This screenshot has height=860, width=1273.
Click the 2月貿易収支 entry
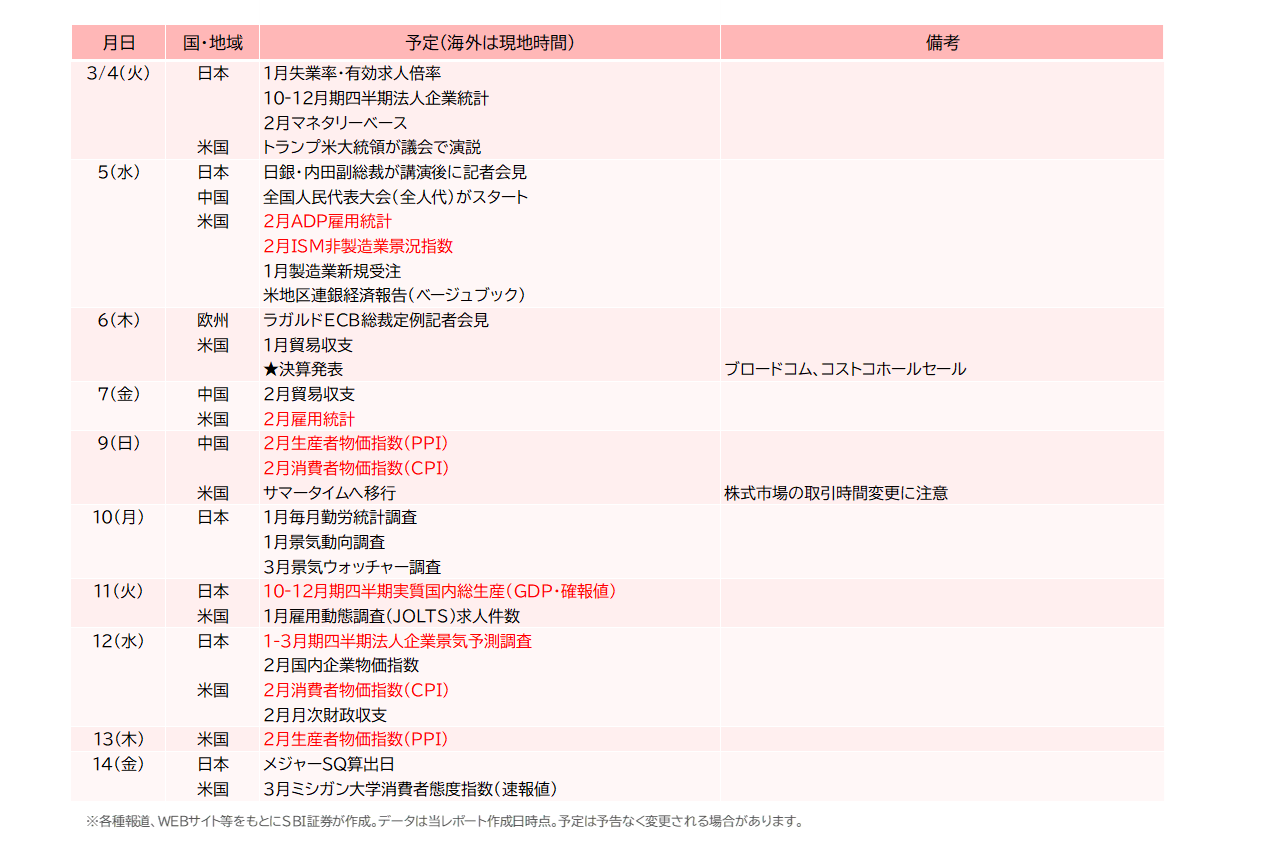(309, 394)
